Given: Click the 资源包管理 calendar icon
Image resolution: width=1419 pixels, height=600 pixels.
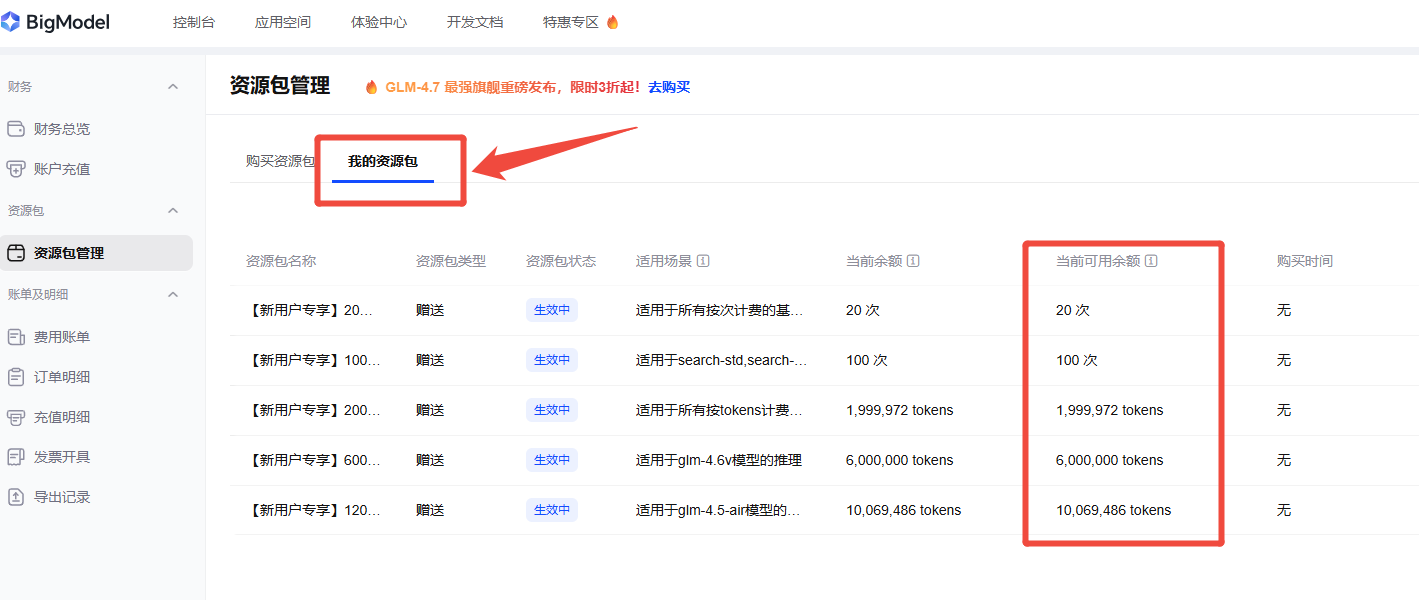Looking at the screenshot, I should 16,253.
